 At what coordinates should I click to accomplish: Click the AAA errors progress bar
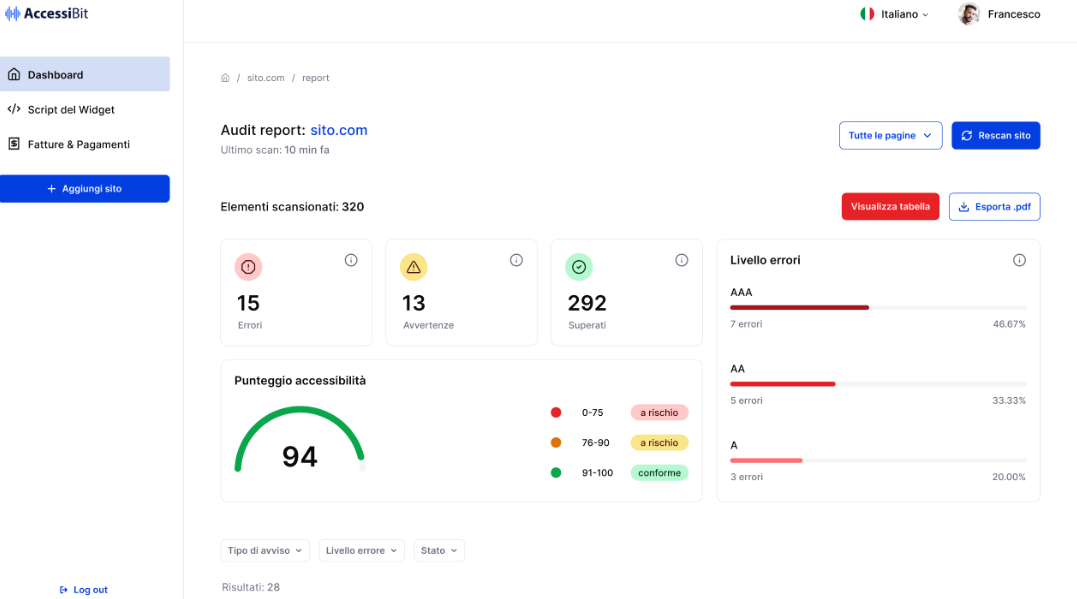pos(877,307)
